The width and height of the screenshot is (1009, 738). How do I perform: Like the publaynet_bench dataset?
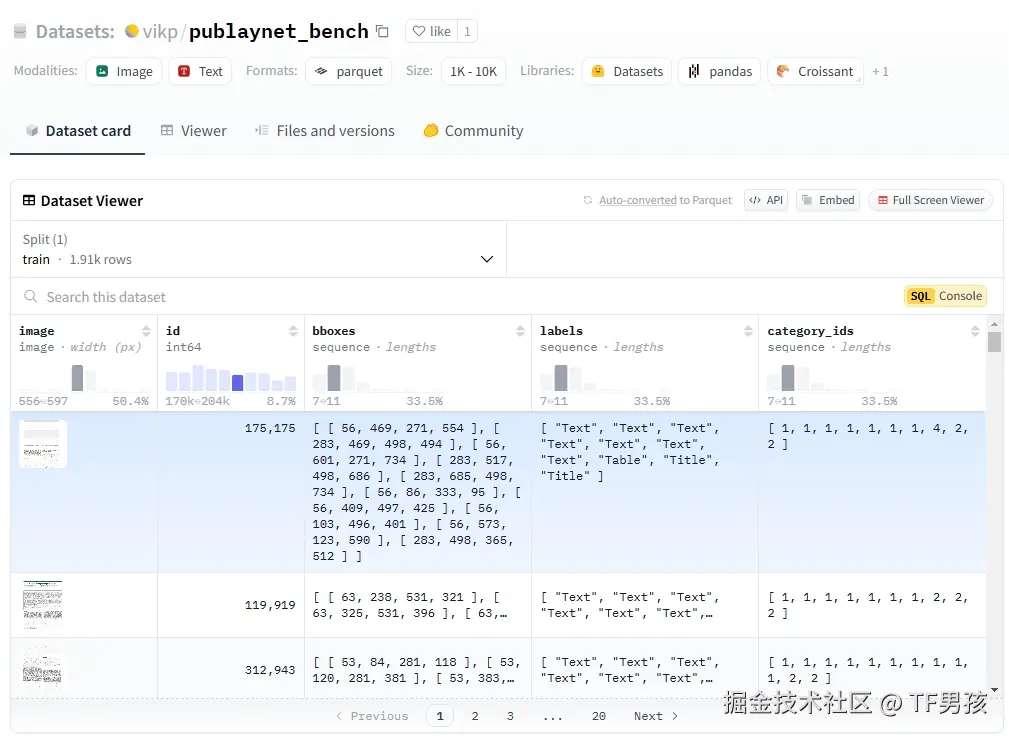click(429, 31)
